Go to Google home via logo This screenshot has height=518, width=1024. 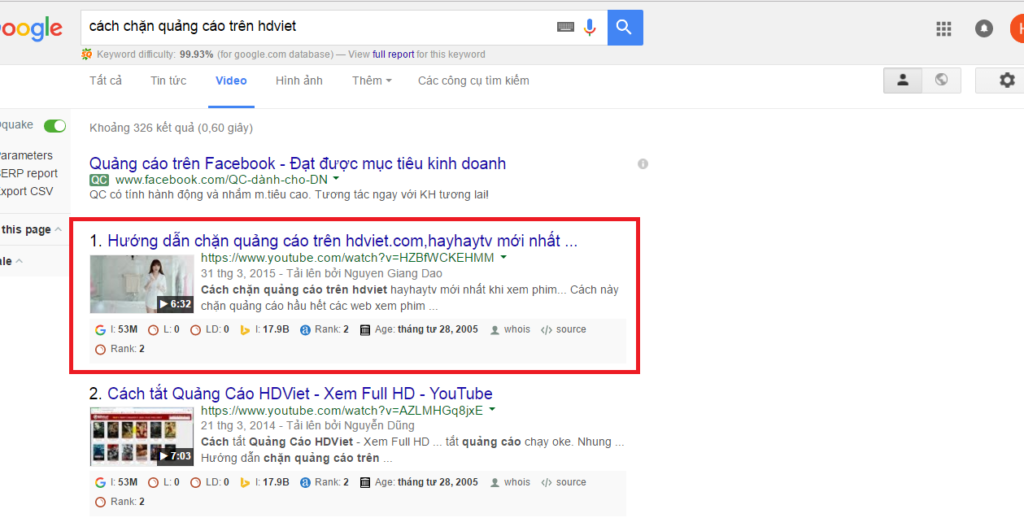pos(31,29)
